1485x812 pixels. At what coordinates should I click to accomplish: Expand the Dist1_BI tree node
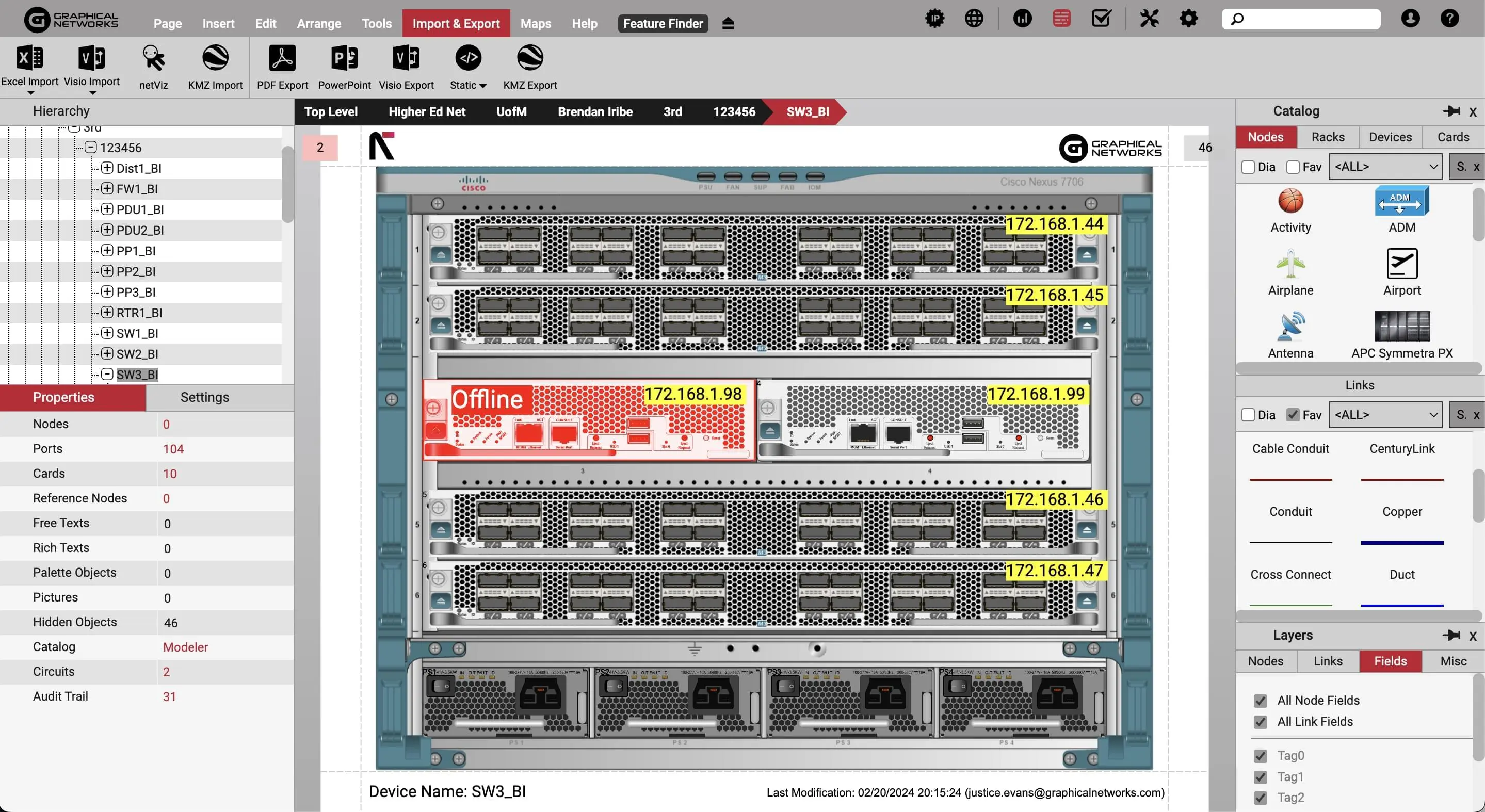coord(107,168)
